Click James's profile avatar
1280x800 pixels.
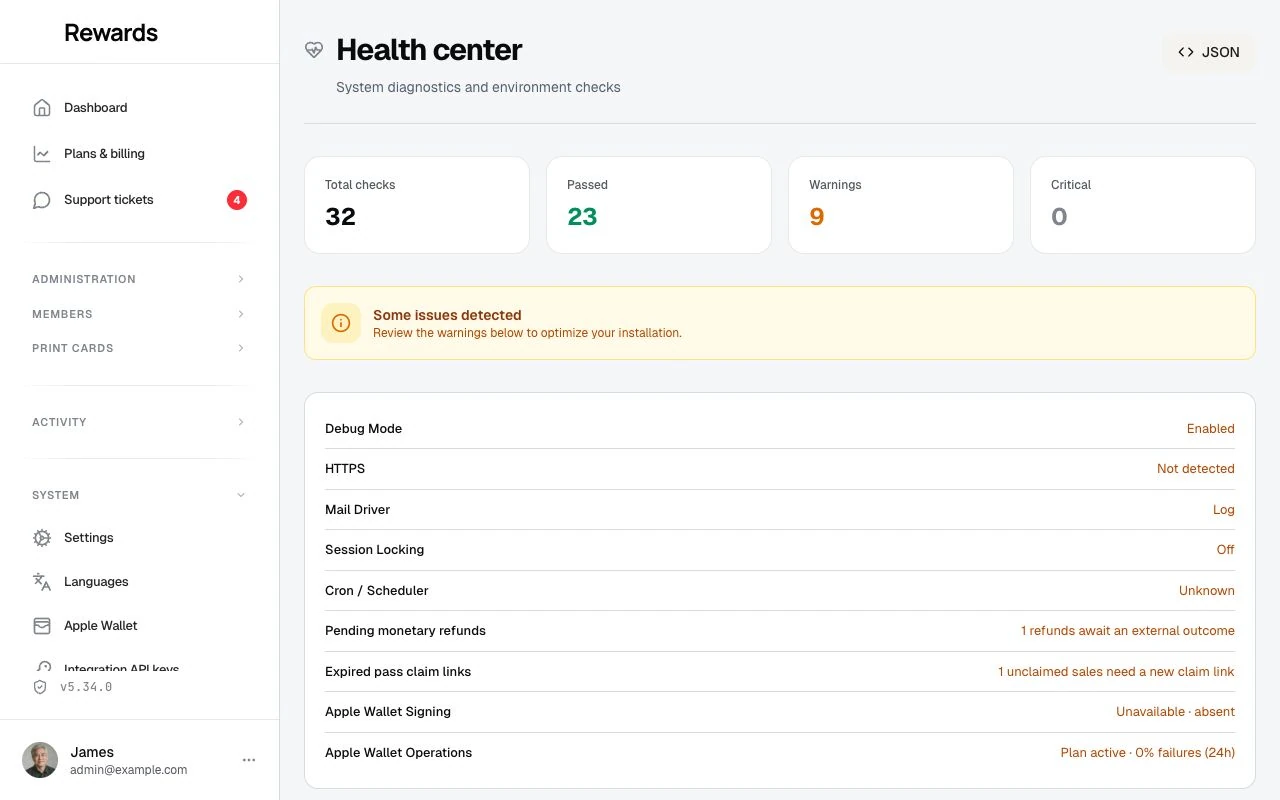pyautogui.click(x=40, y=760)
